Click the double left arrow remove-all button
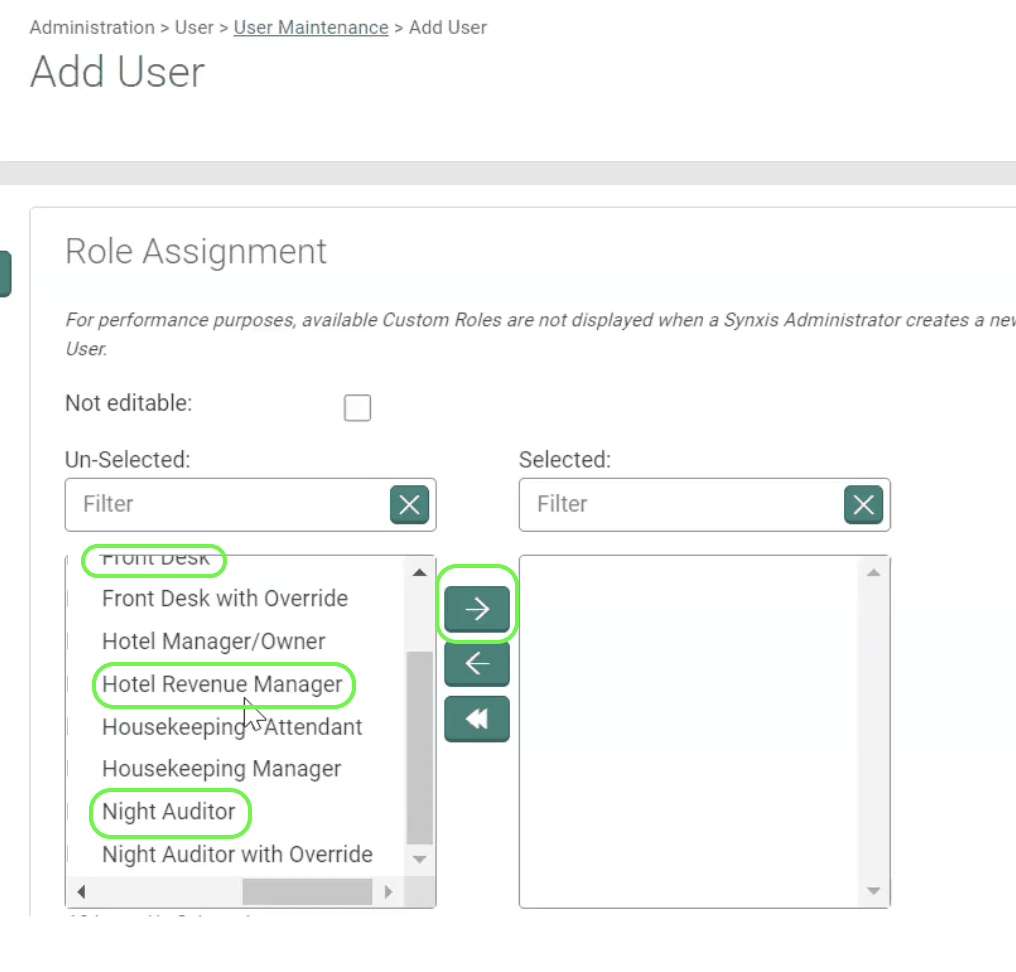 coord(477,719)
